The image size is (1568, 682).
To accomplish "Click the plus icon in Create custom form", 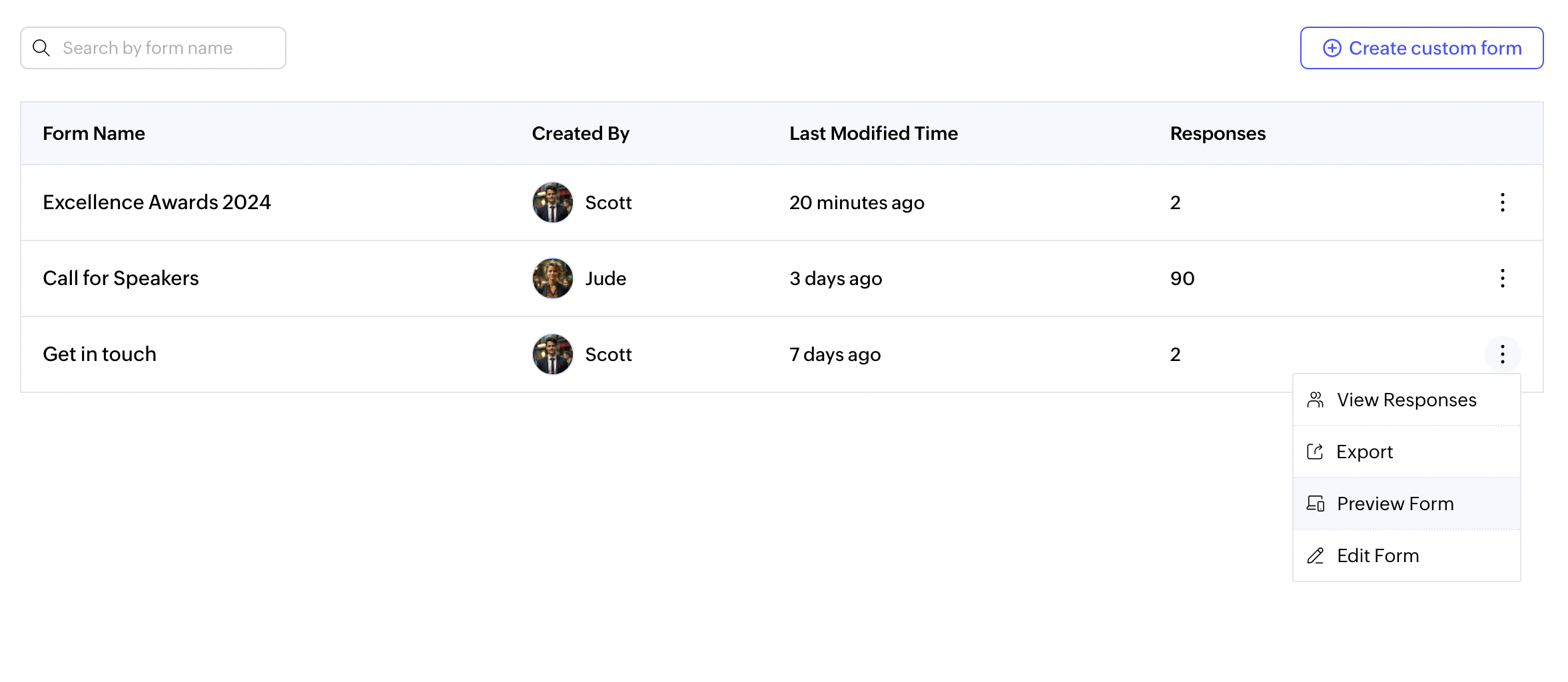I will click(1332, 48).
